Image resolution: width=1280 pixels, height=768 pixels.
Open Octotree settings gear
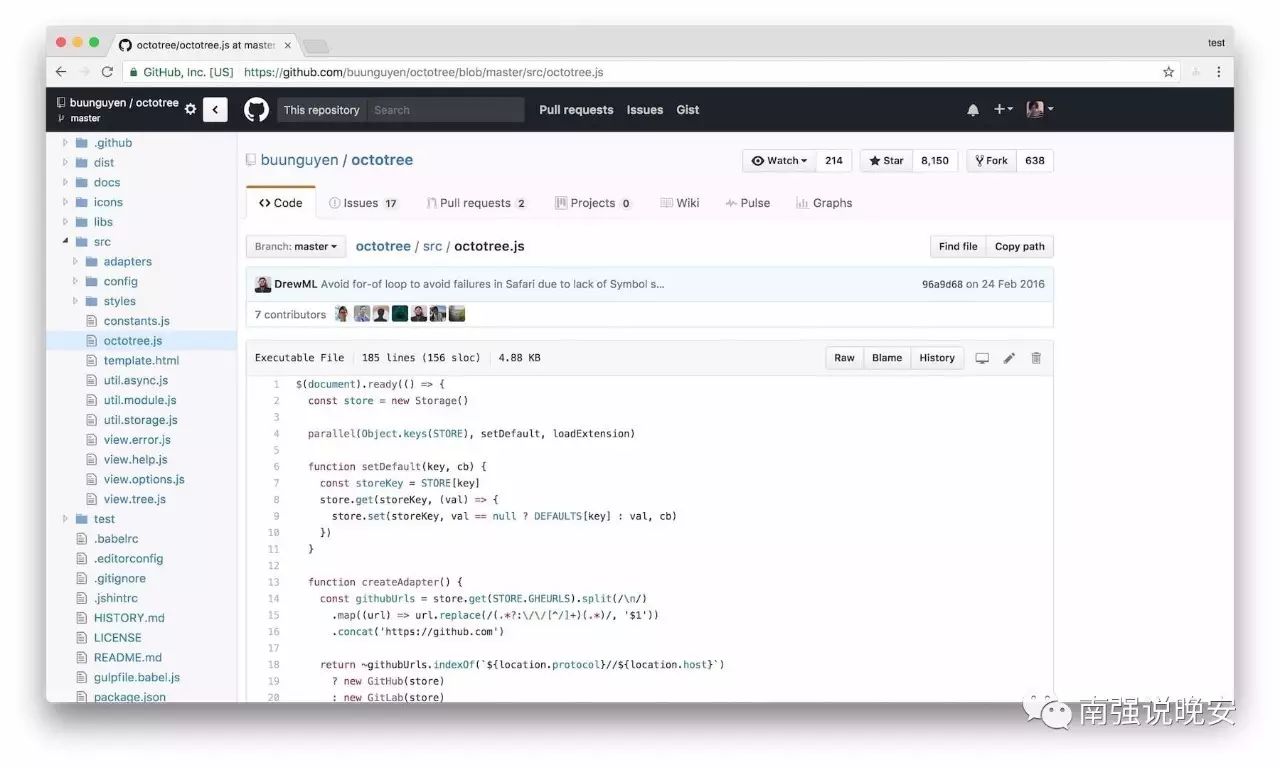pos(190,110)
